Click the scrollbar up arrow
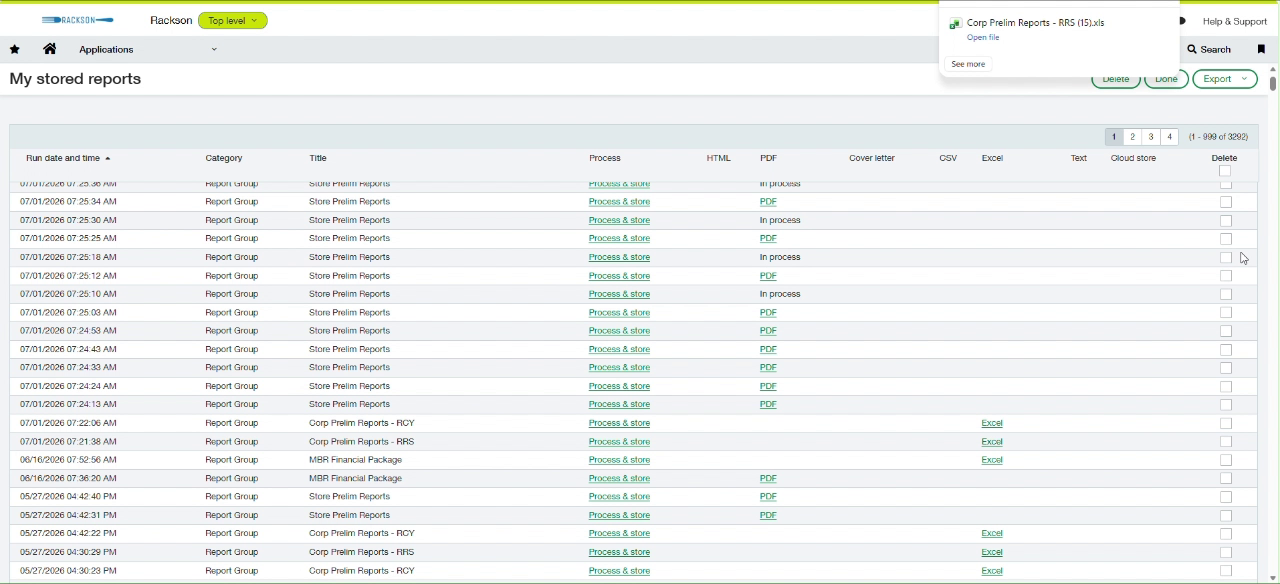The width and height of the screenshot is (1280, 584). tap(1273, 69)
